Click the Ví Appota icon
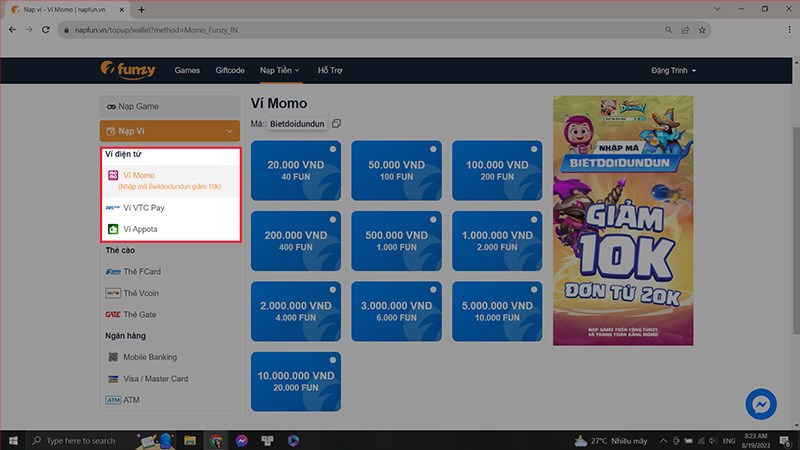Screen dimensions: 800x450 point(113,229)
